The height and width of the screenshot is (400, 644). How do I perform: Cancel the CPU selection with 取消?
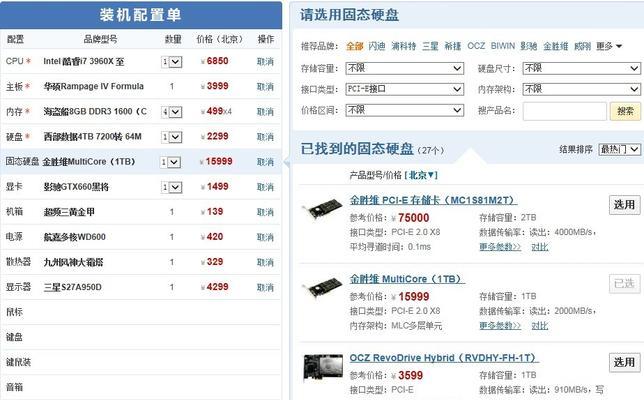point(265,62)
